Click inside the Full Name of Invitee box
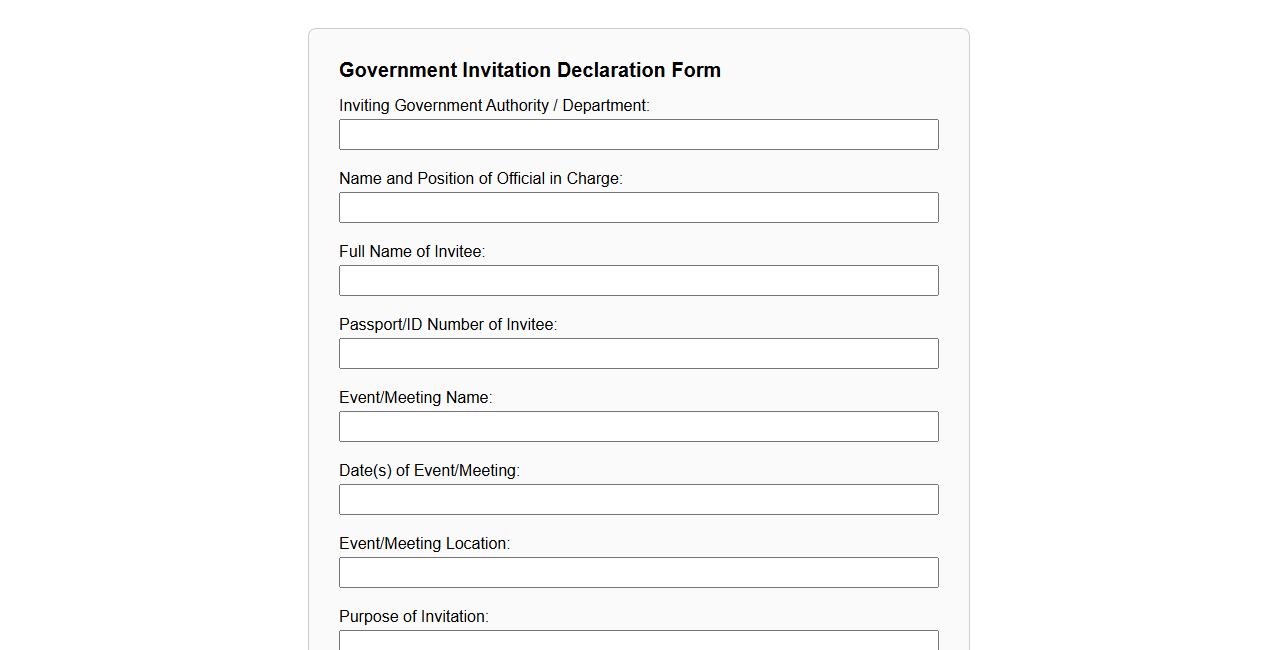 click(638, 280)
